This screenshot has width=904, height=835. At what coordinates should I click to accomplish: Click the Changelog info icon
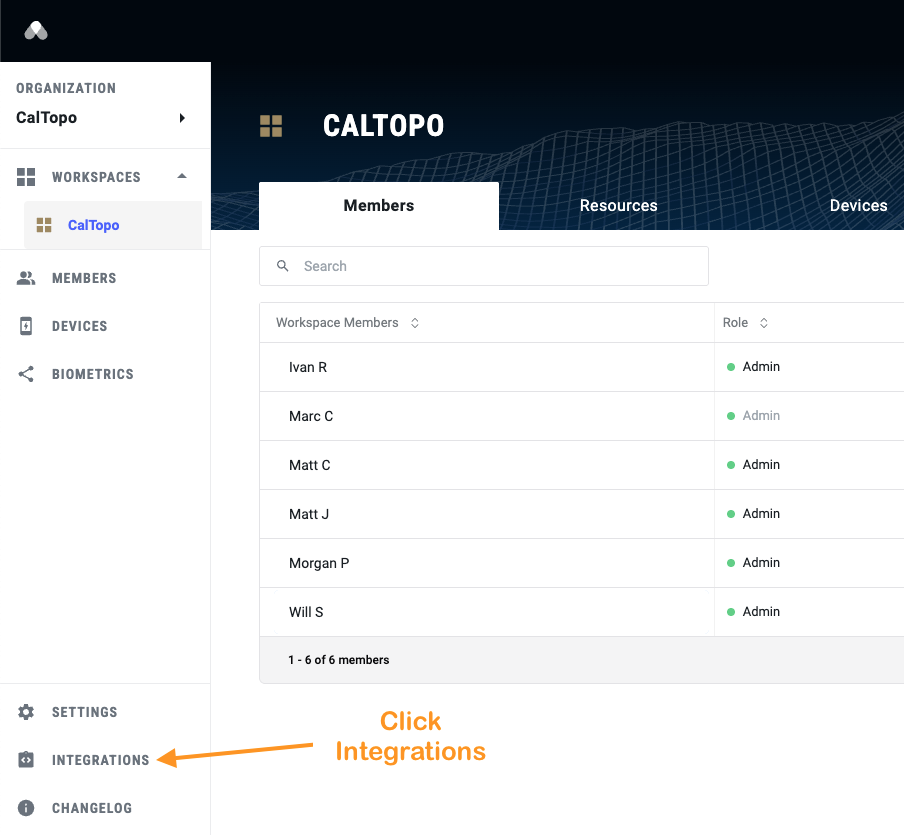pos(27,808)
